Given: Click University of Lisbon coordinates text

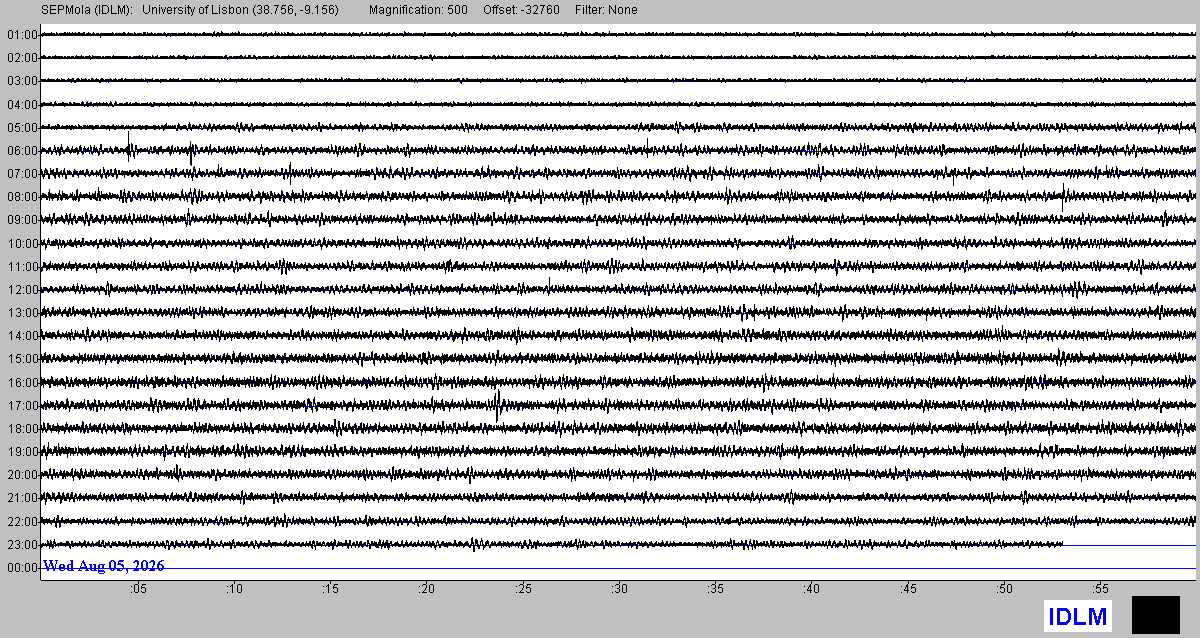Looking at the screenshot, I should click(241, 10).
